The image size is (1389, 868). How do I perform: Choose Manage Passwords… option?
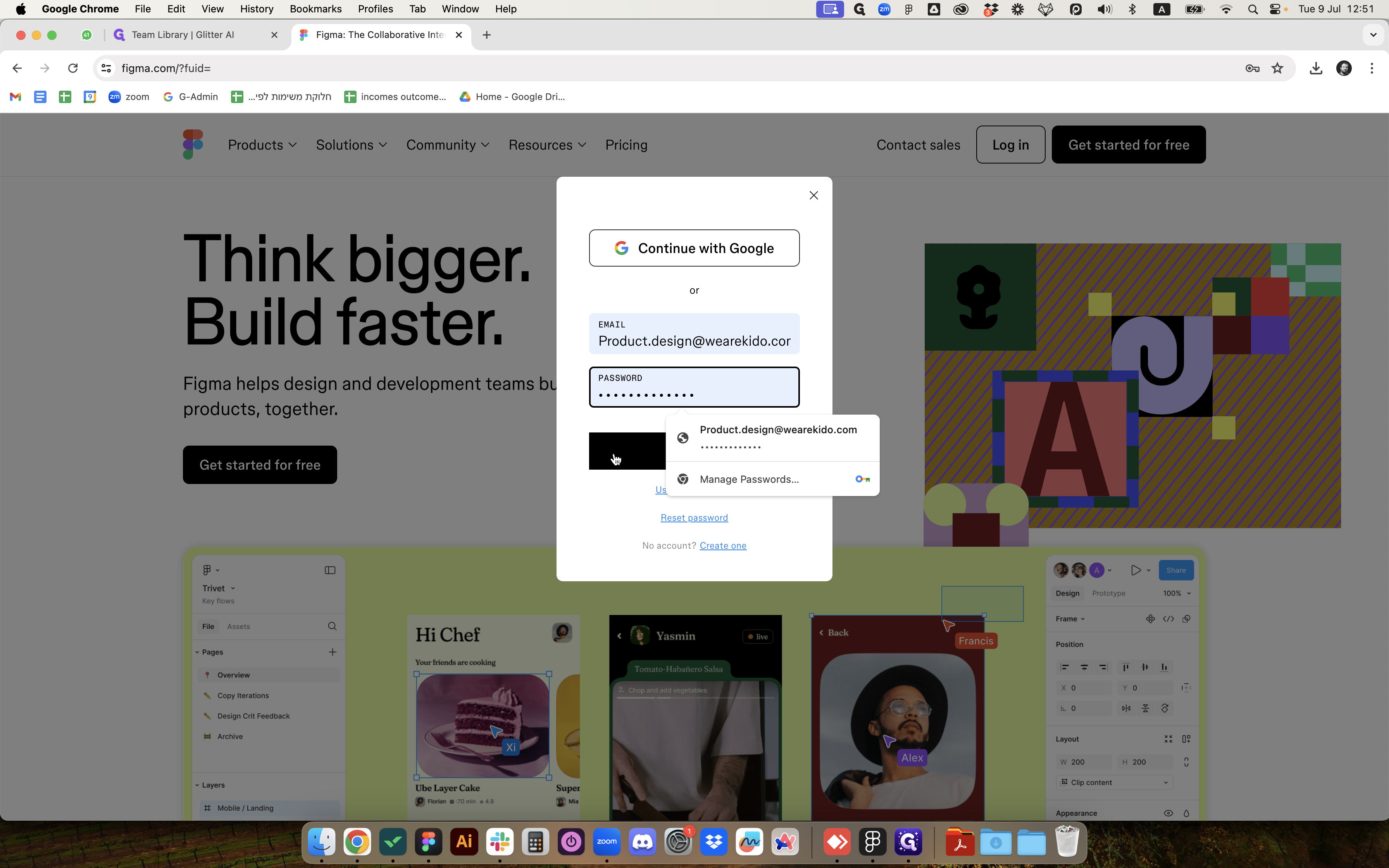pyautogui.click(x=772, y=479)
